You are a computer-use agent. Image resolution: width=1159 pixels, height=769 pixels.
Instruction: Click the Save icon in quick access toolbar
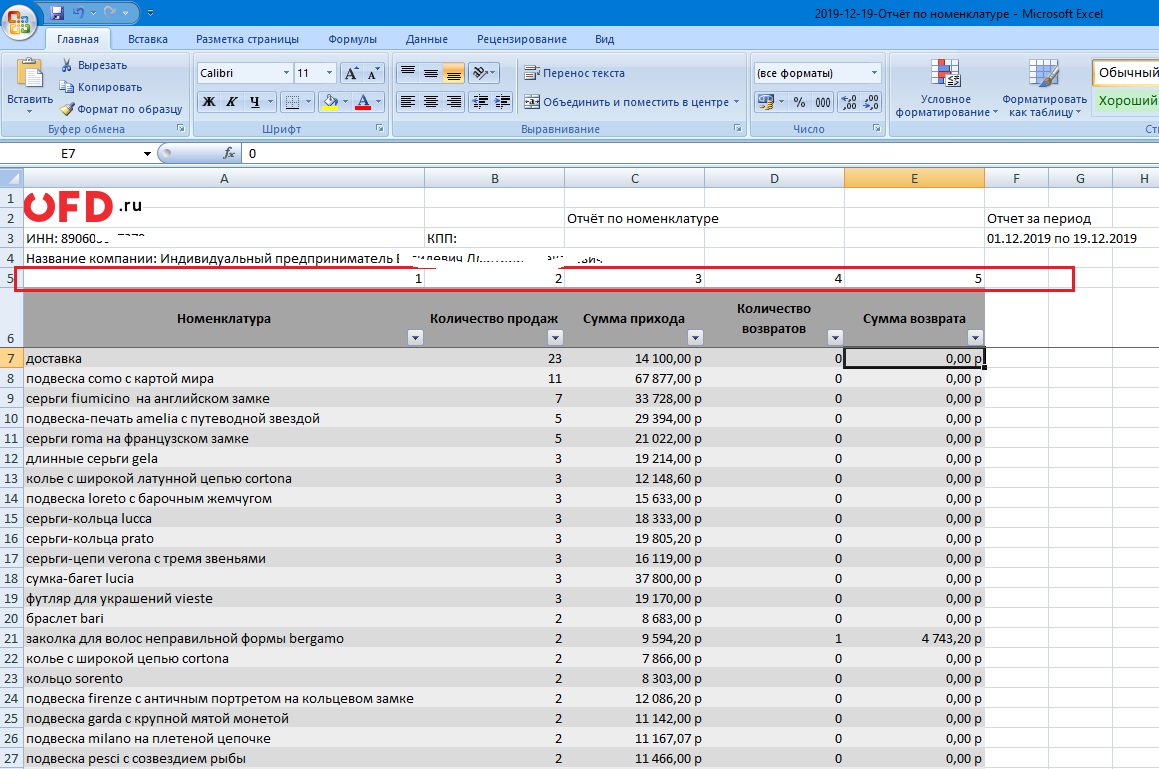pyautogui.click(x=57, y=12)
